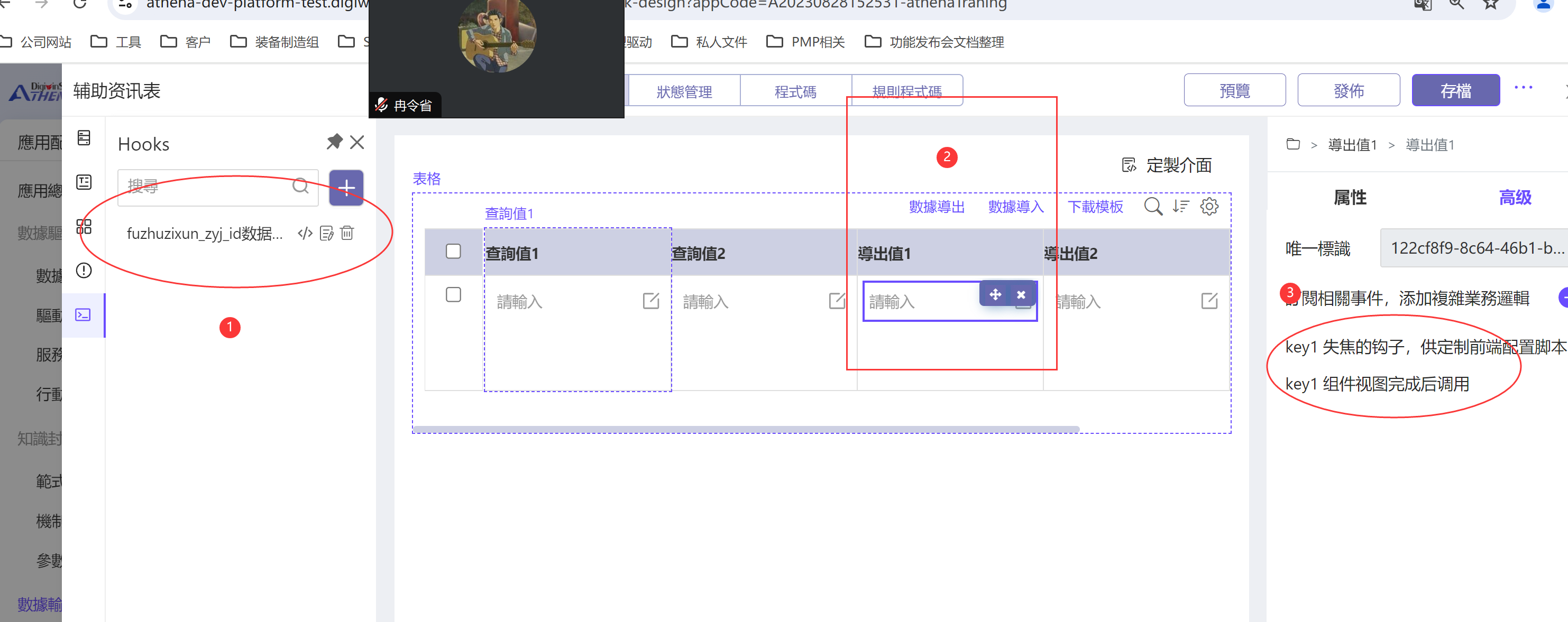The height and width of the screenshot is (622, 1568).
Task: Pin the Hooks panel
Action: [334, 142]
